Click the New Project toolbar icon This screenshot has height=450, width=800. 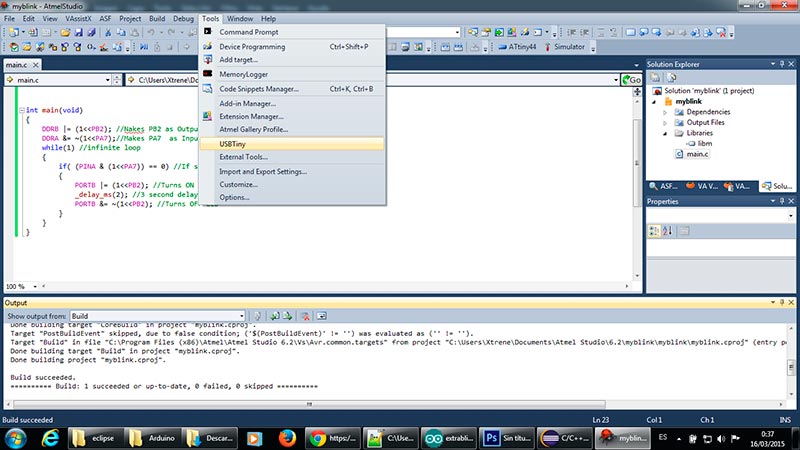(x=13, y=32)
